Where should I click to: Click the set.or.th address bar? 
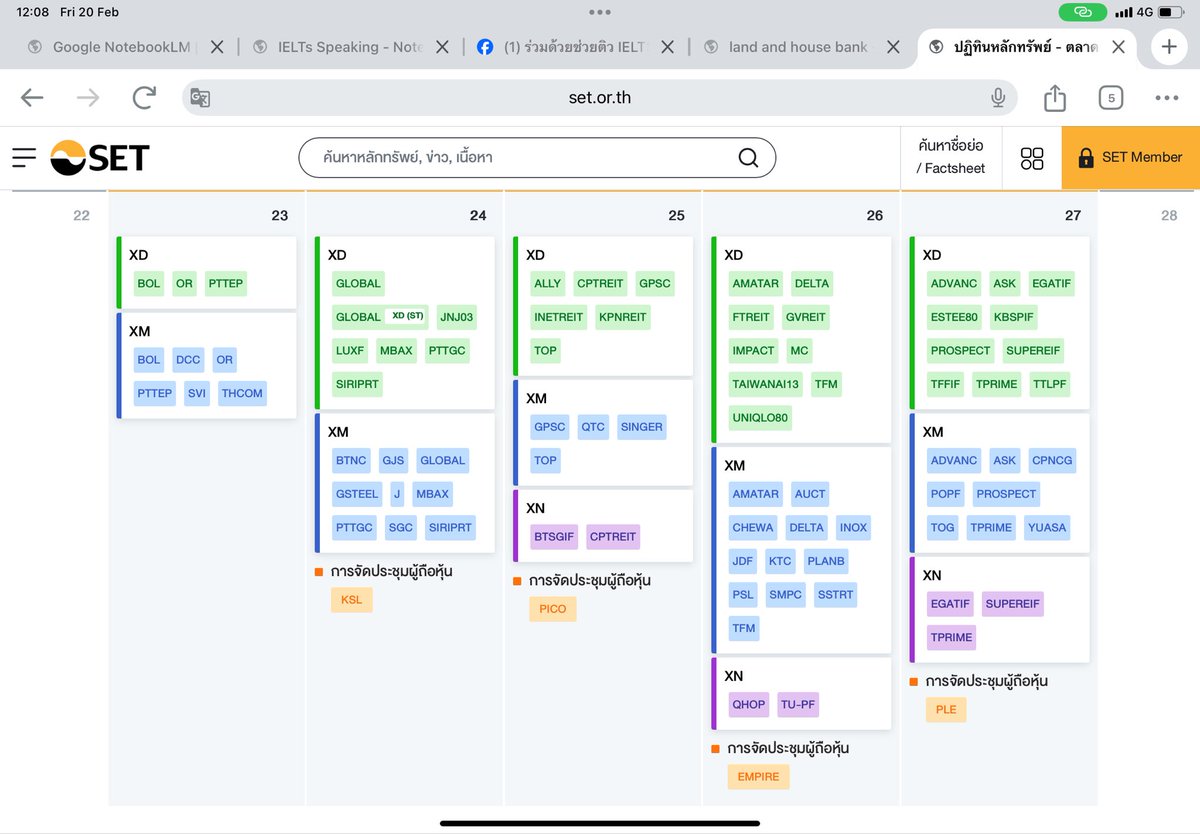pyautogui.click(x=599, y=98)
